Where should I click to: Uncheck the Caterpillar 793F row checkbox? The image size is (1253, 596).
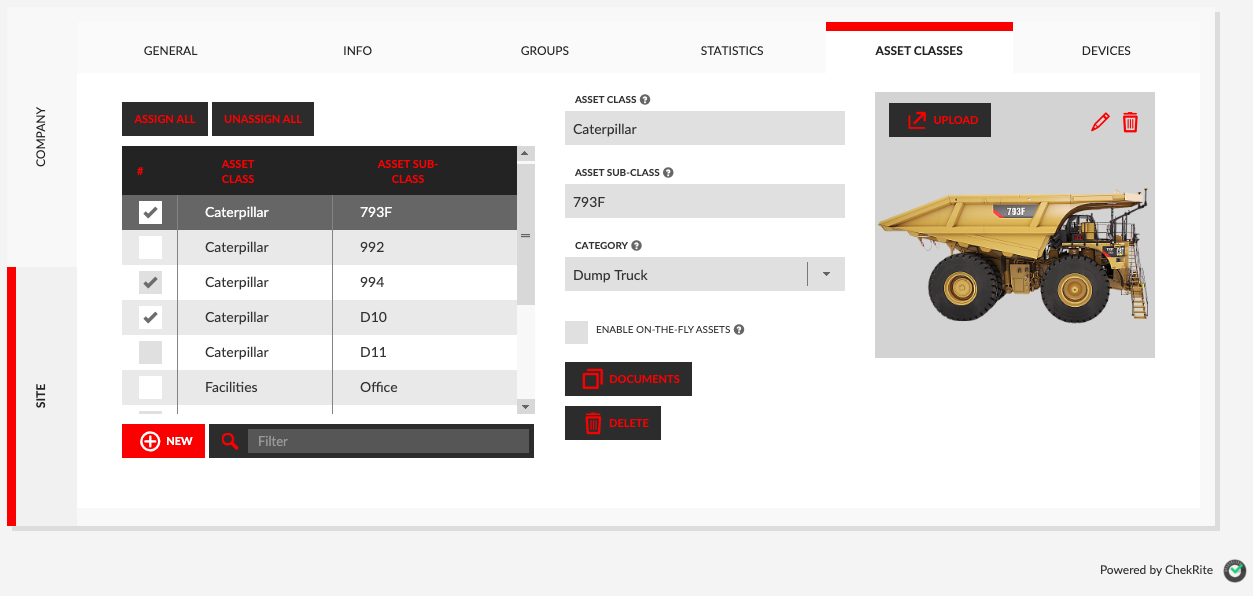[150, 212]
